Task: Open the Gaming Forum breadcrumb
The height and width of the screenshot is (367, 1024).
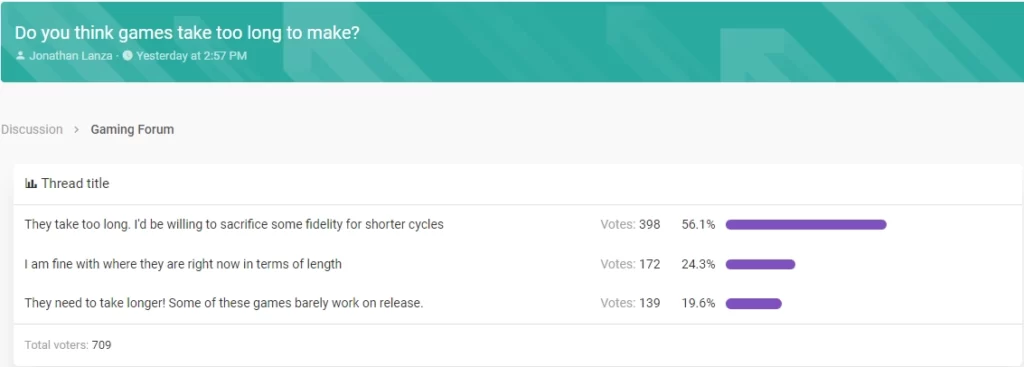Action: (x=132, y=129)
